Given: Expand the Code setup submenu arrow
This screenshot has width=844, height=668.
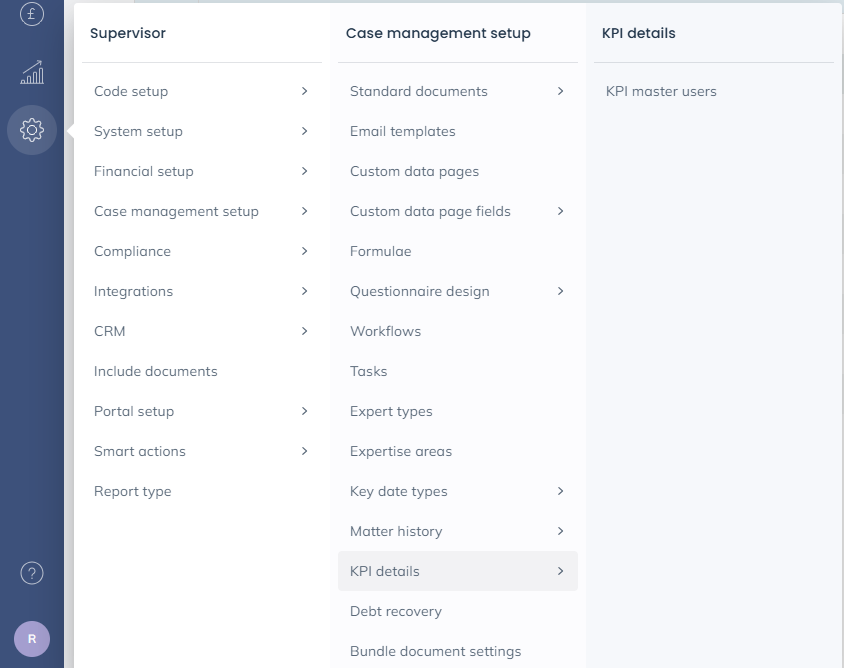Looking at the screenshot, I should pyautogui.click(x=304, y=91).
